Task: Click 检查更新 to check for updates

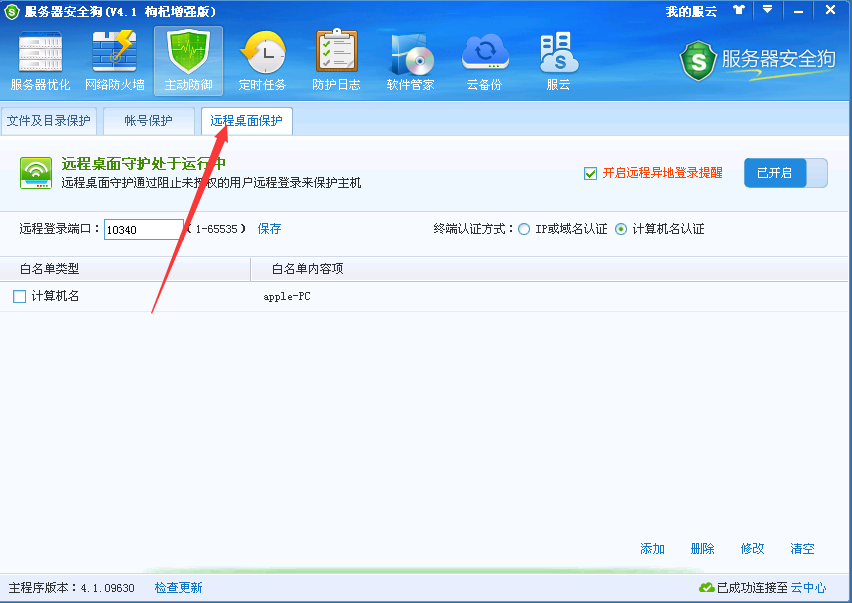Action: coord(178,587)
